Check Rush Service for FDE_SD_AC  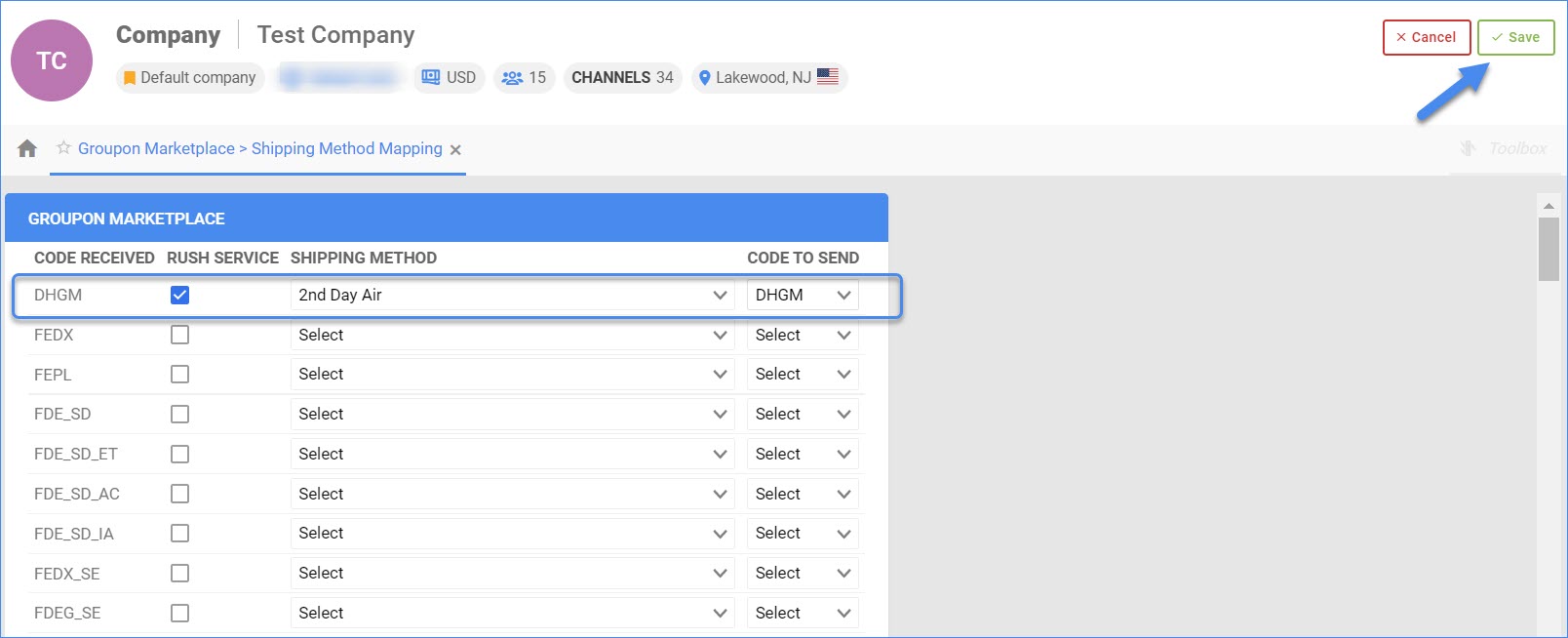click(x=179, y=494)
